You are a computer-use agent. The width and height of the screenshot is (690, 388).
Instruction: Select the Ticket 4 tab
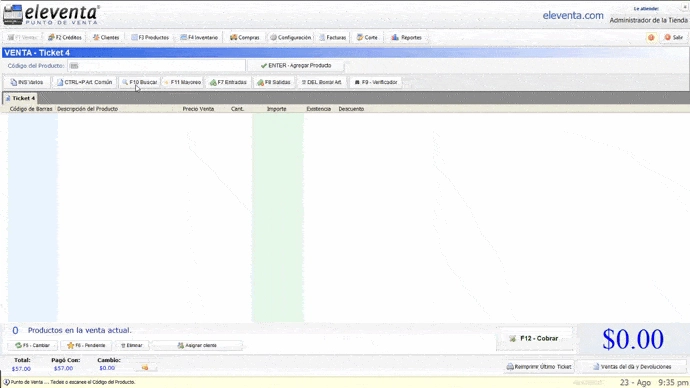click(20, 98)
